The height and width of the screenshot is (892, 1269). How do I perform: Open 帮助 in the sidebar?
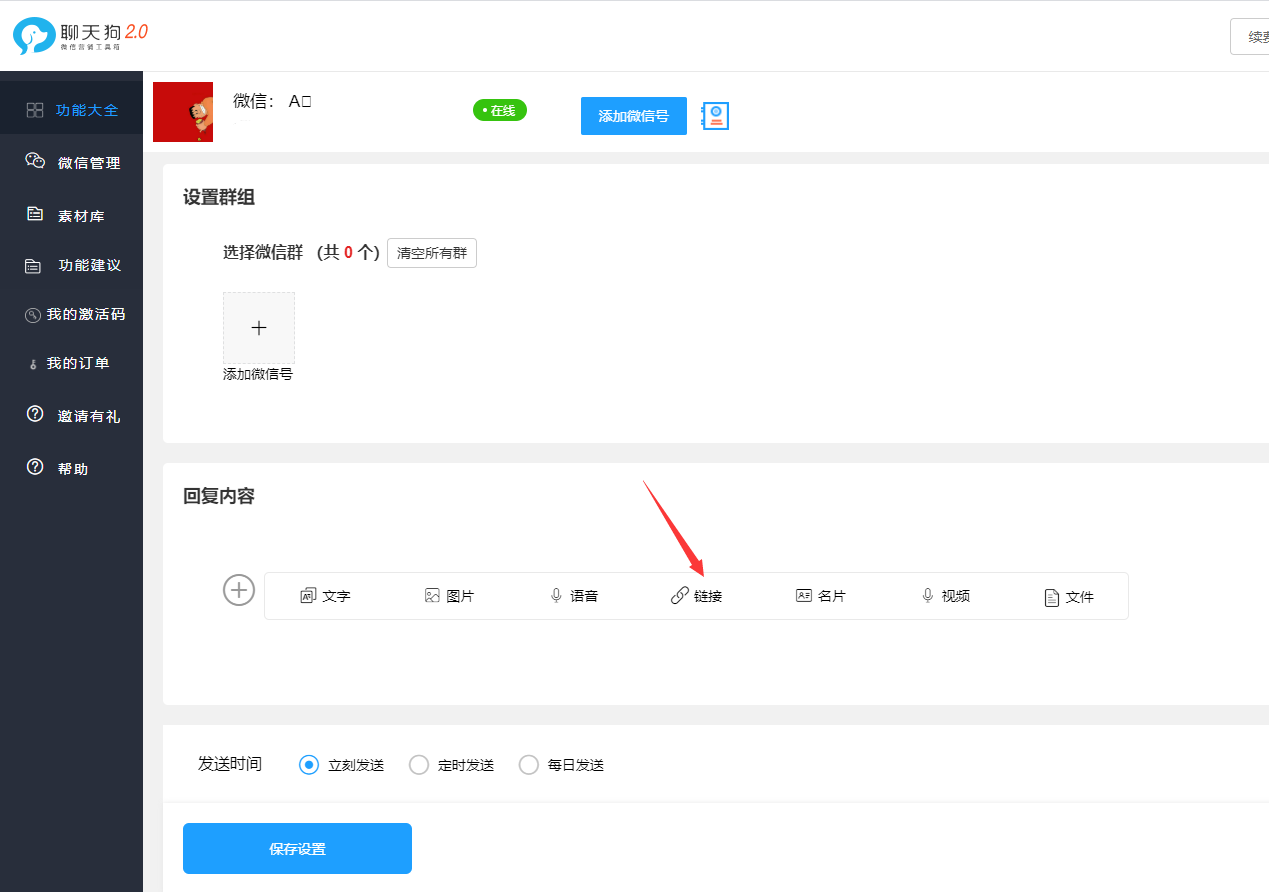coord(71,468)
